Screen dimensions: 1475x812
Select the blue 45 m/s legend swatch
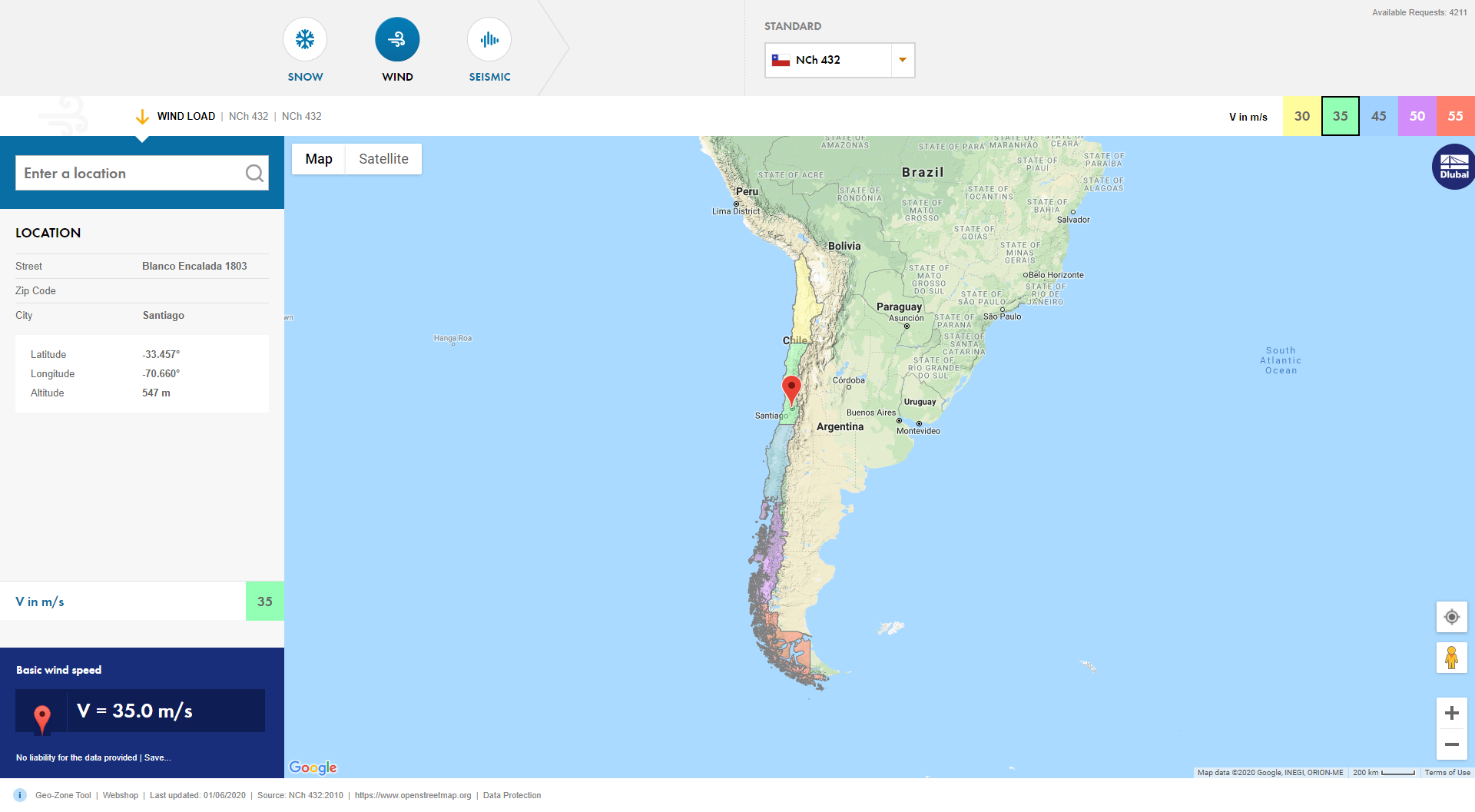point(1379,116)
